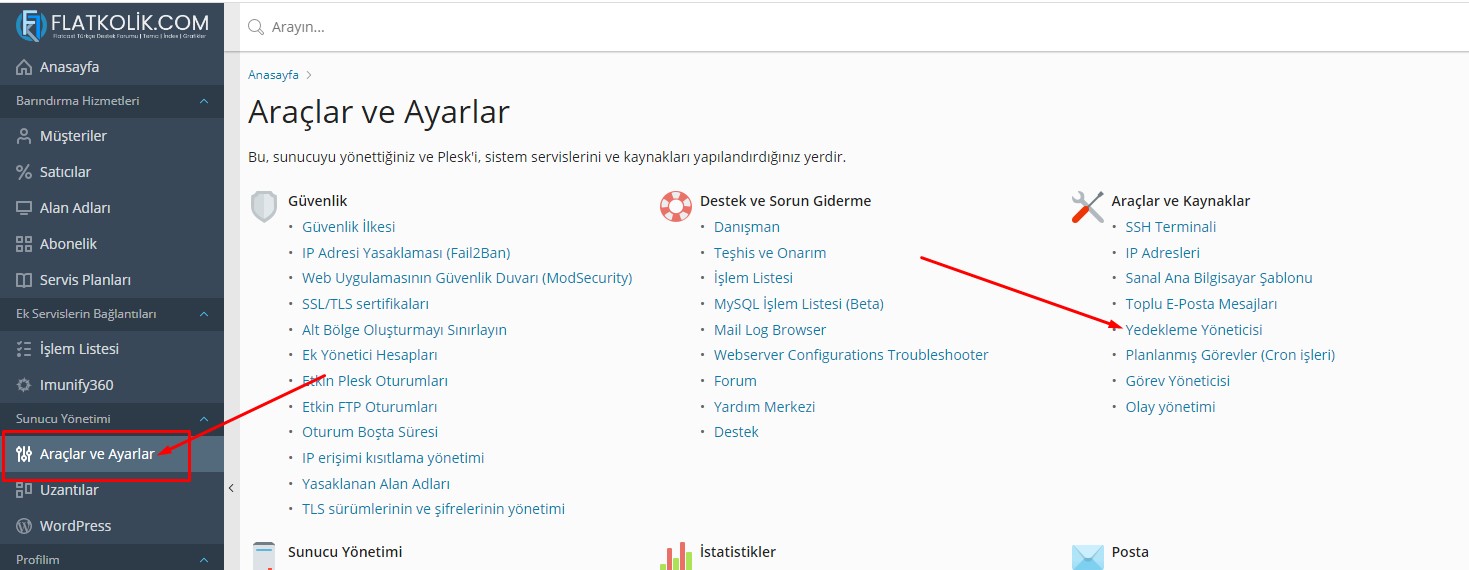Open Oturum Boşta Süresi link
This screenshot has width=1469, height=570.
370,432
